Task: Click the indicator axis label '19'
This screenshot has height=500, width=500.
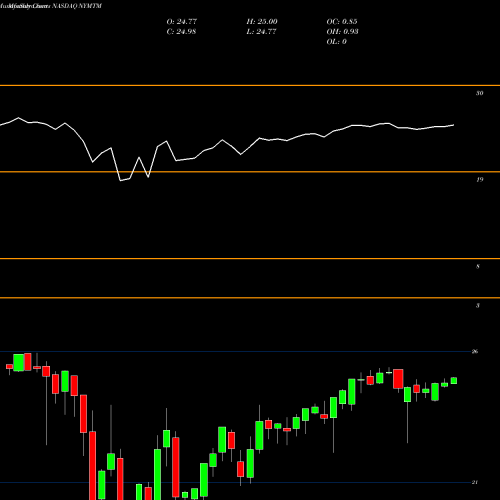Action: click(x=479, y=180)
